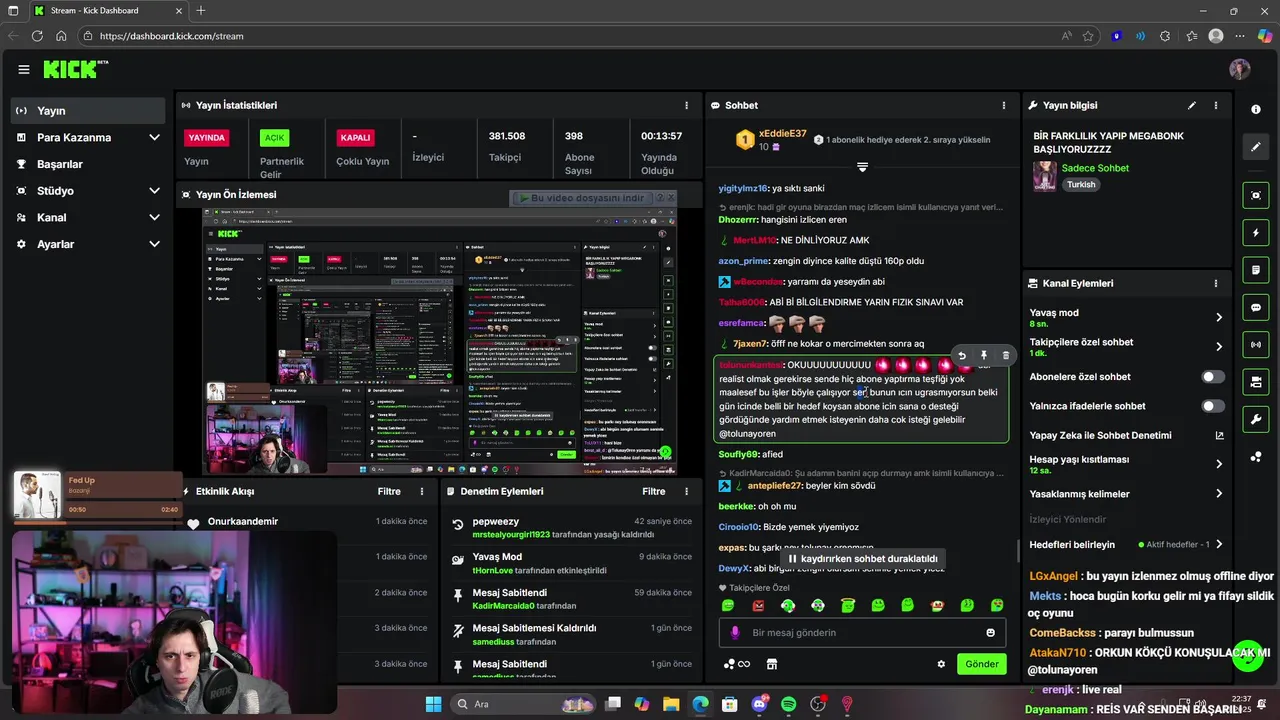The height and width of the screenshot is (720, 1280).
Task: Open Hedefleri belirleyin chevron
Action: [x=1219, y=545]
